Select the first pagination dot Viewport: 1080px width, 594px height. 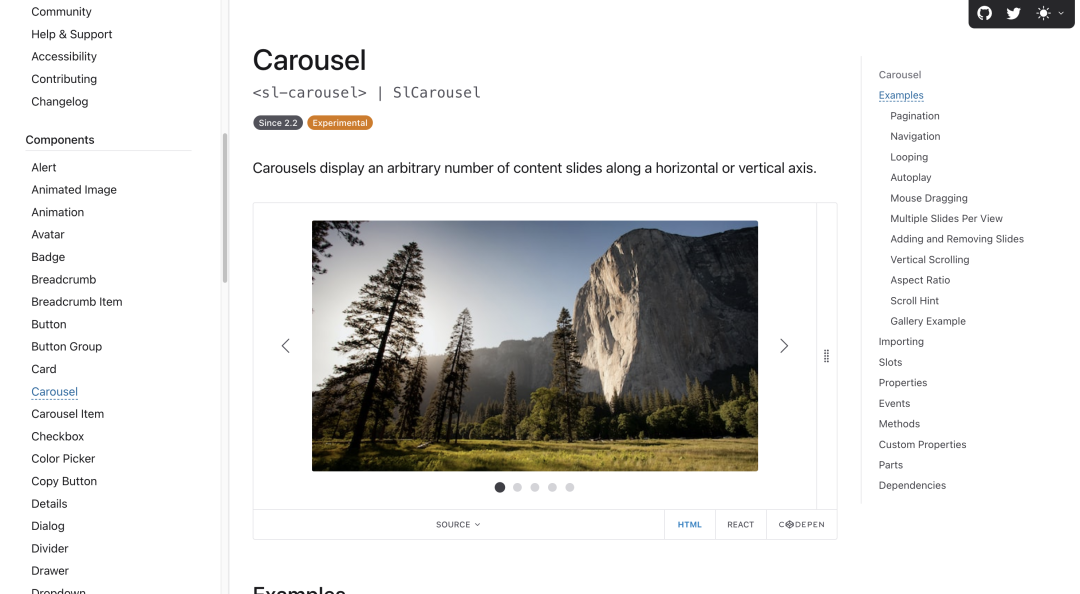(x=500, y=487)
